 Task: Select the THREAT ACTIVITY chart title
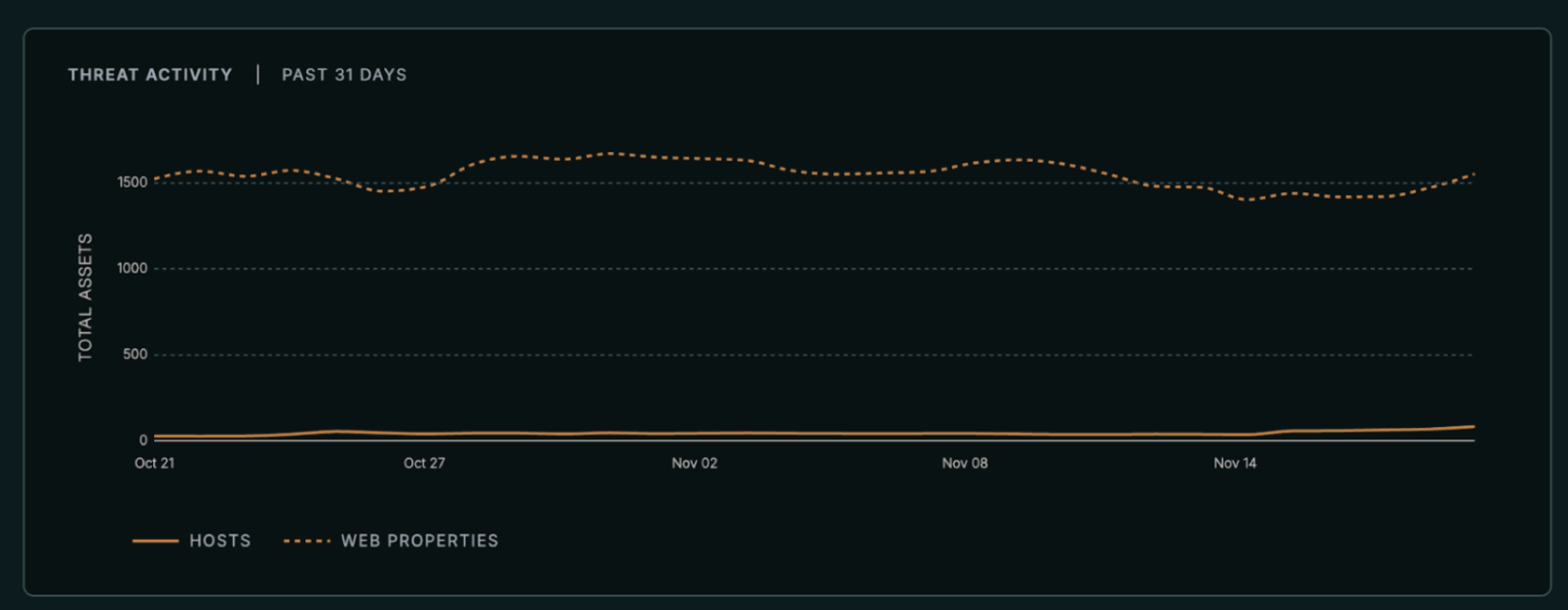tap(150, 75)
